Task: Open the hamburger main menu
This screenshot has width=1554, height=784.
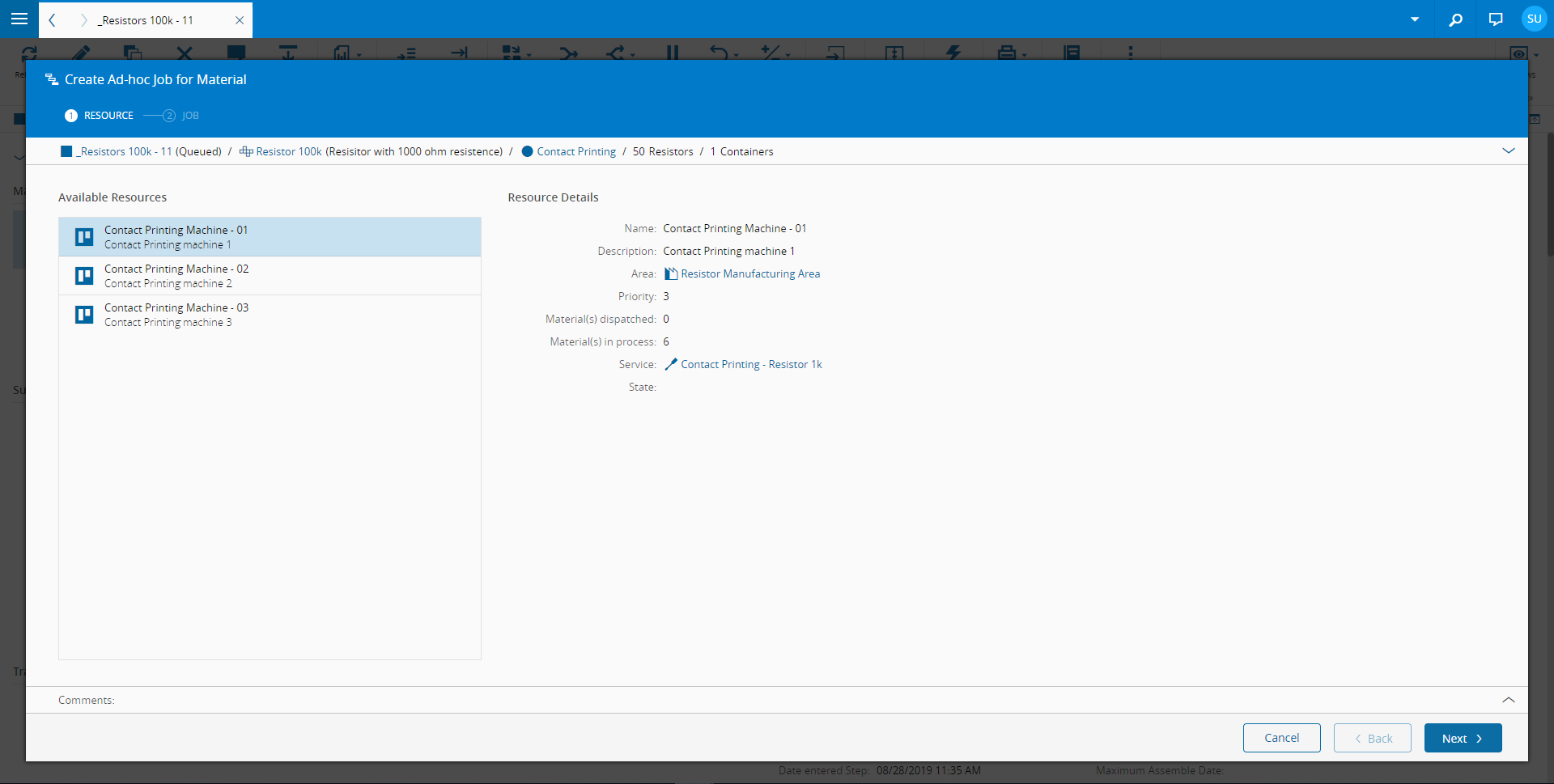Action: pos(19,19)
